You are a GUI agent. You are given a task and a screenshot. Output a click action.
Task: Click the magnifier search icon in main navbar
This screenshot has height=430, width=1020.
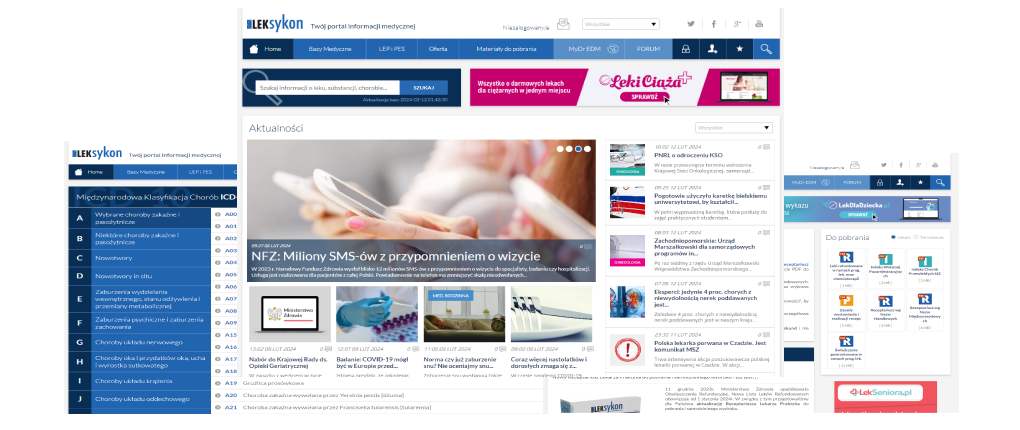point(766,49)
